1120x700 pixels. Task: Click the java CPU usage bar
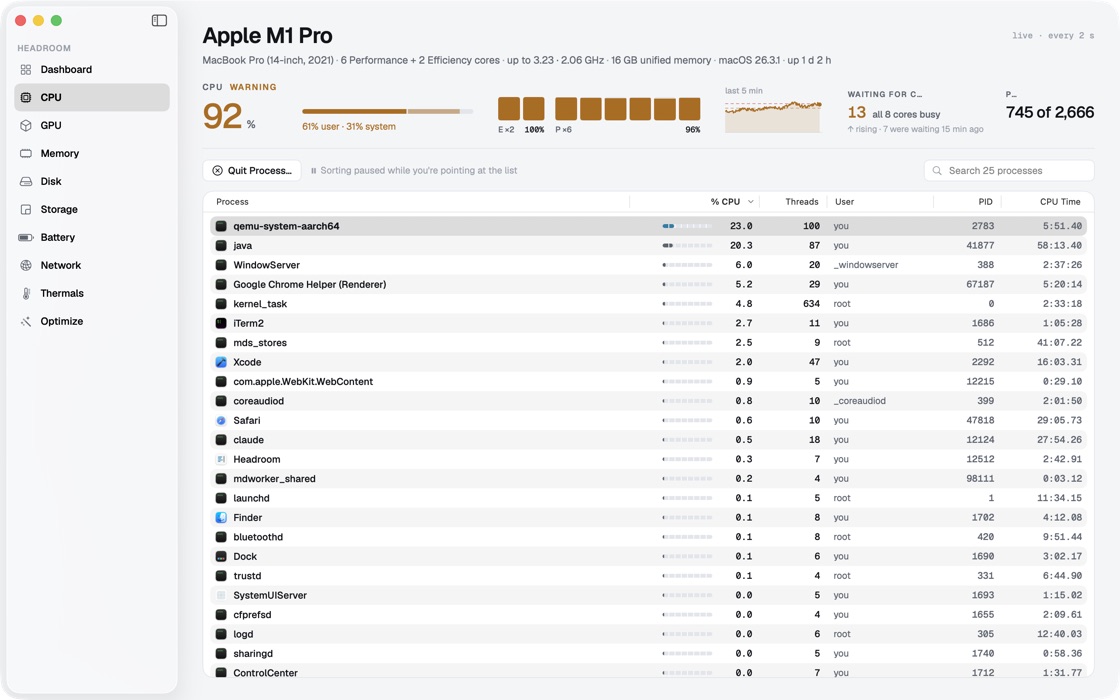click(687, 245)
